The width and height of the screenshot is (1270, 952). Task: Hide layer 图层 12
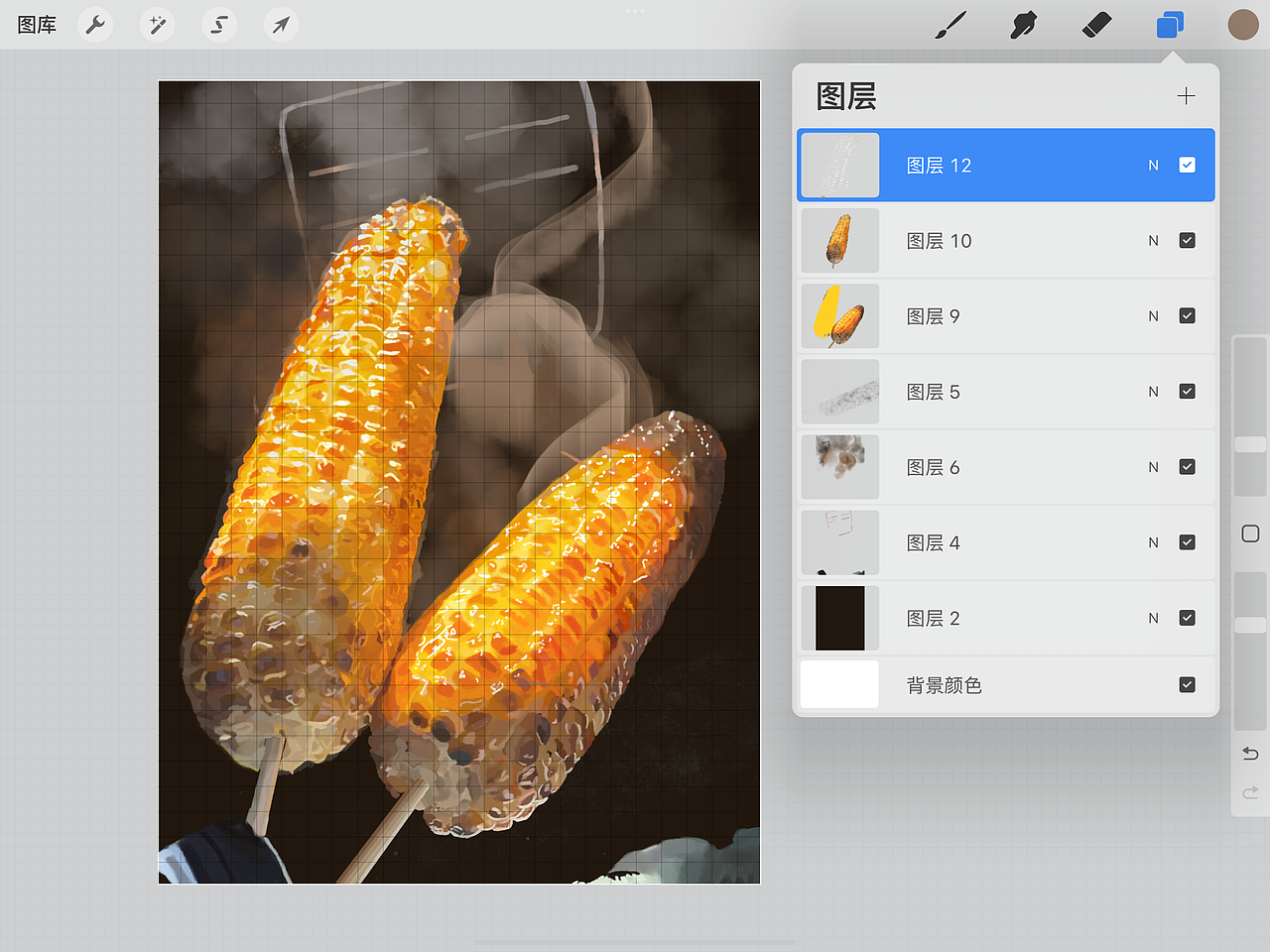pyautogui.click(x=1187, y=165)
